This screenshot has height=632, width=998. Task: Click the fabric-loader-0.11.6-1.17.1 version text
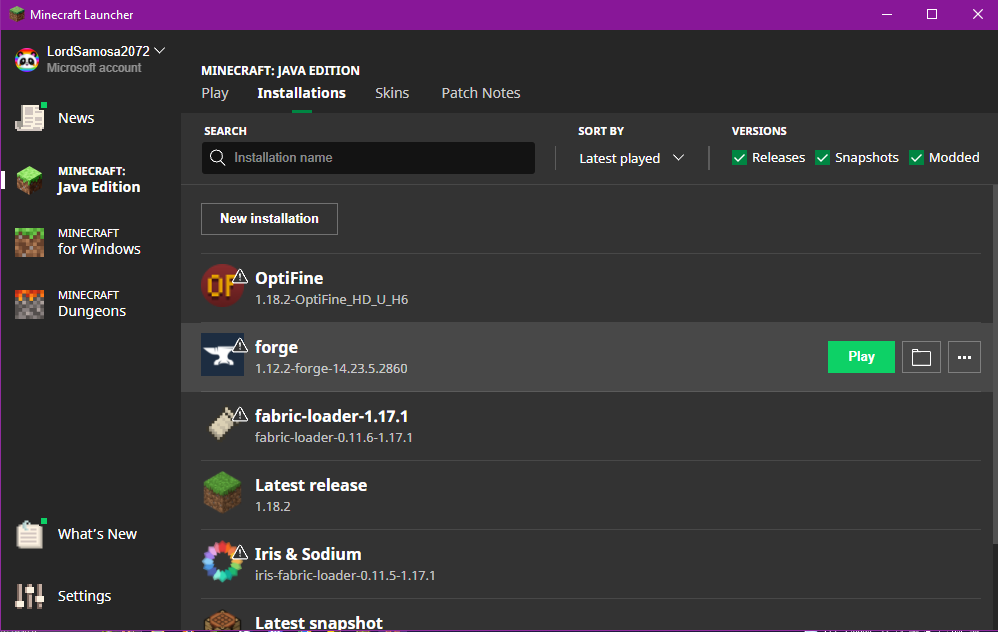click(x=334, y=437)
